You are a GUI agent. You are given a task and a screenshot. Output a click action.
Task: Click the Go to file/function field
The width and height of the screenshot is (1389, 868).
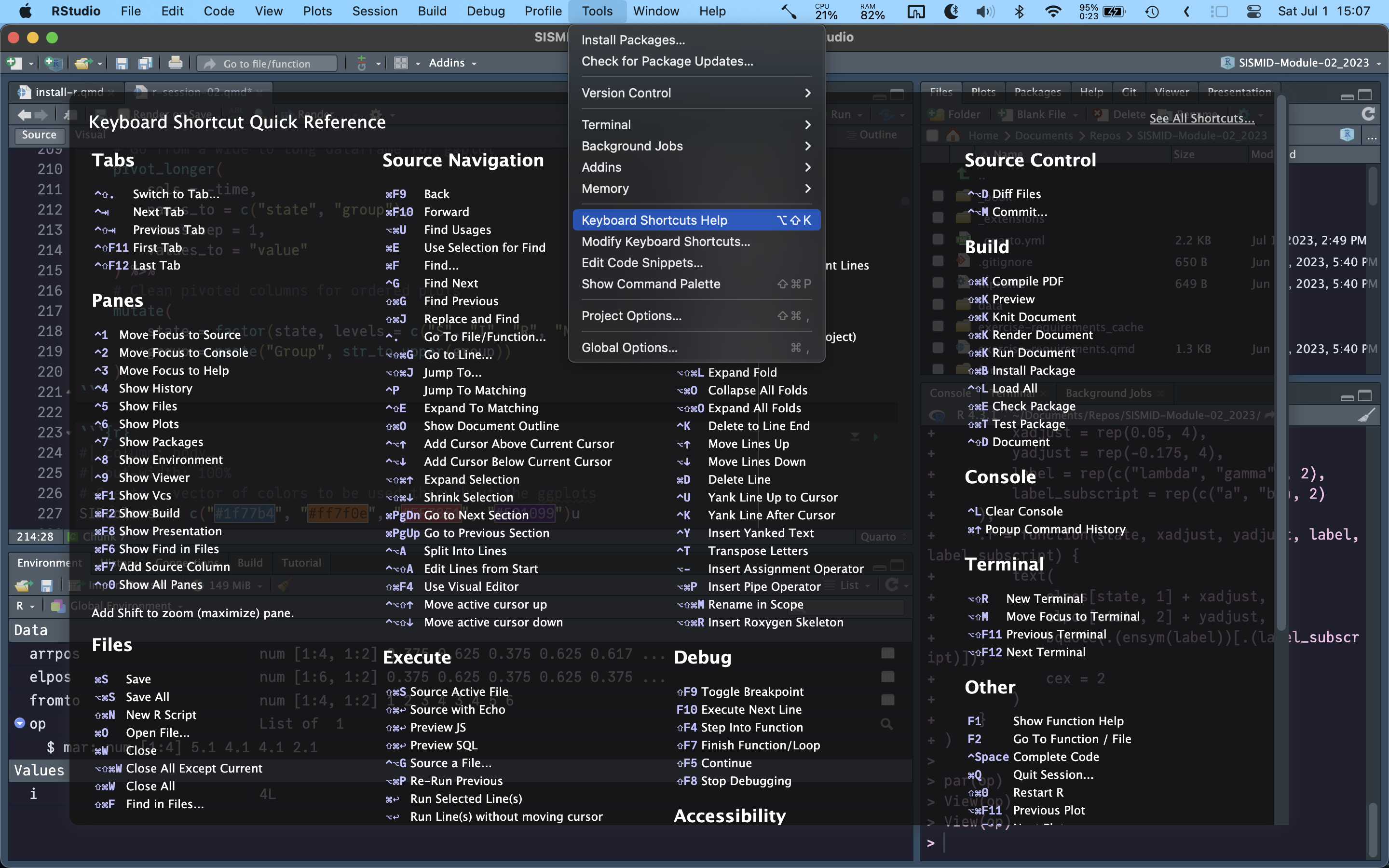point(267,63)
